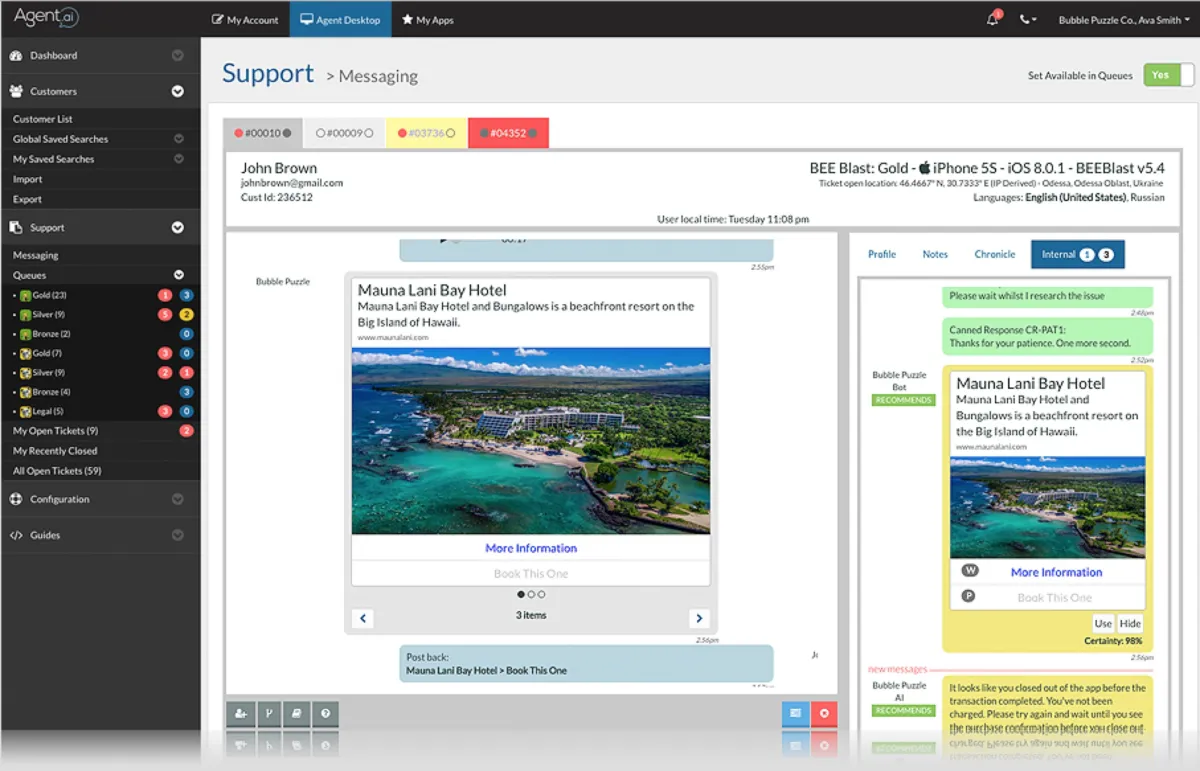This screenshot has height=771, width=1200.
Task: Select the Internal tab
Action: (1077, 254)
